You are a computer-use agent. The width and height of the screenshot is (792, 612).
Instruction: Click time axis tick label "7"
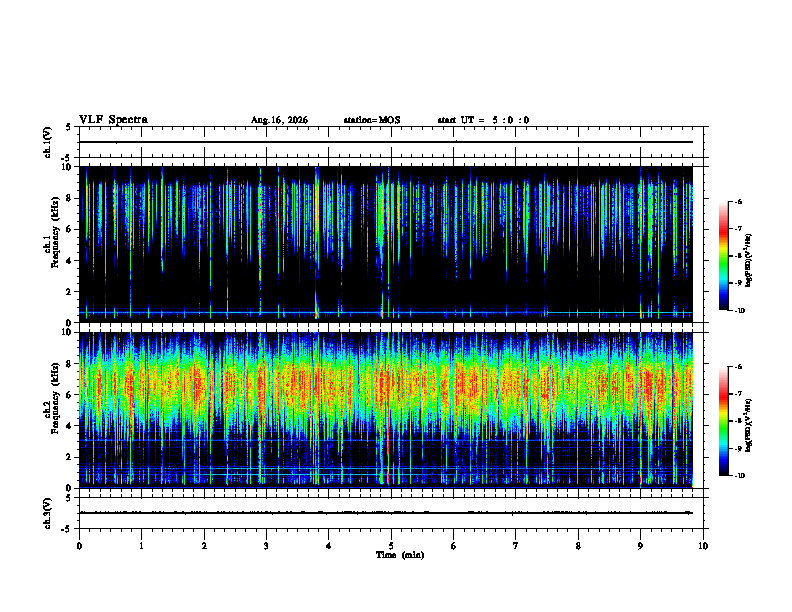coord(516,546)
